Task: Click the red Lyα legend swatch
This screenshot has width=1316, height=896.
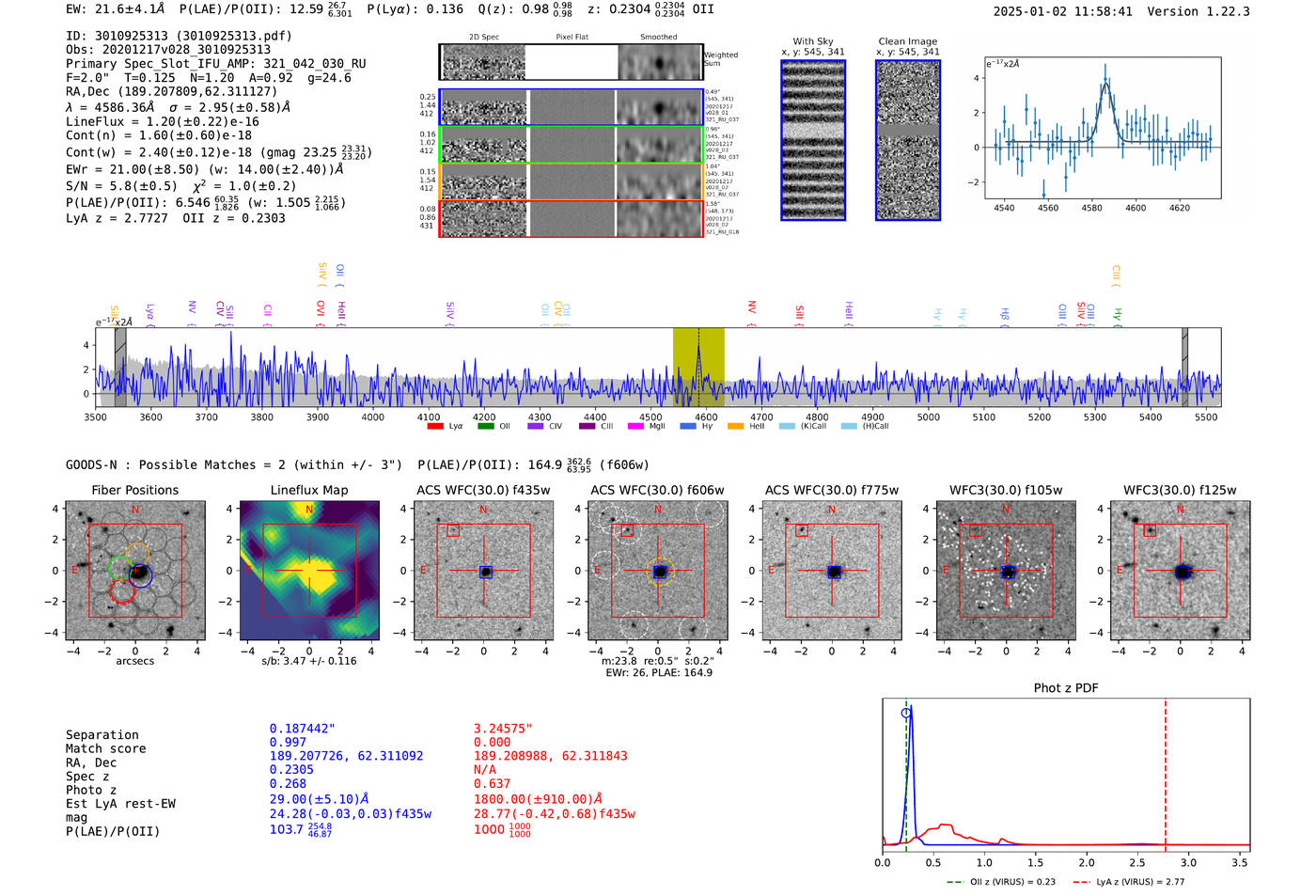Action: tap(435, 426)
